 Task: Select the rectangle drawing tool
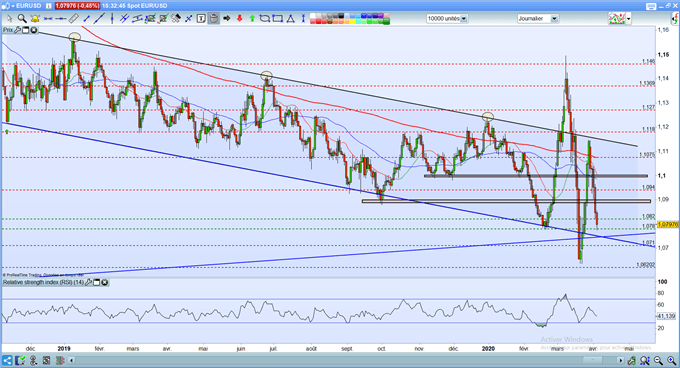pos(278,19)
